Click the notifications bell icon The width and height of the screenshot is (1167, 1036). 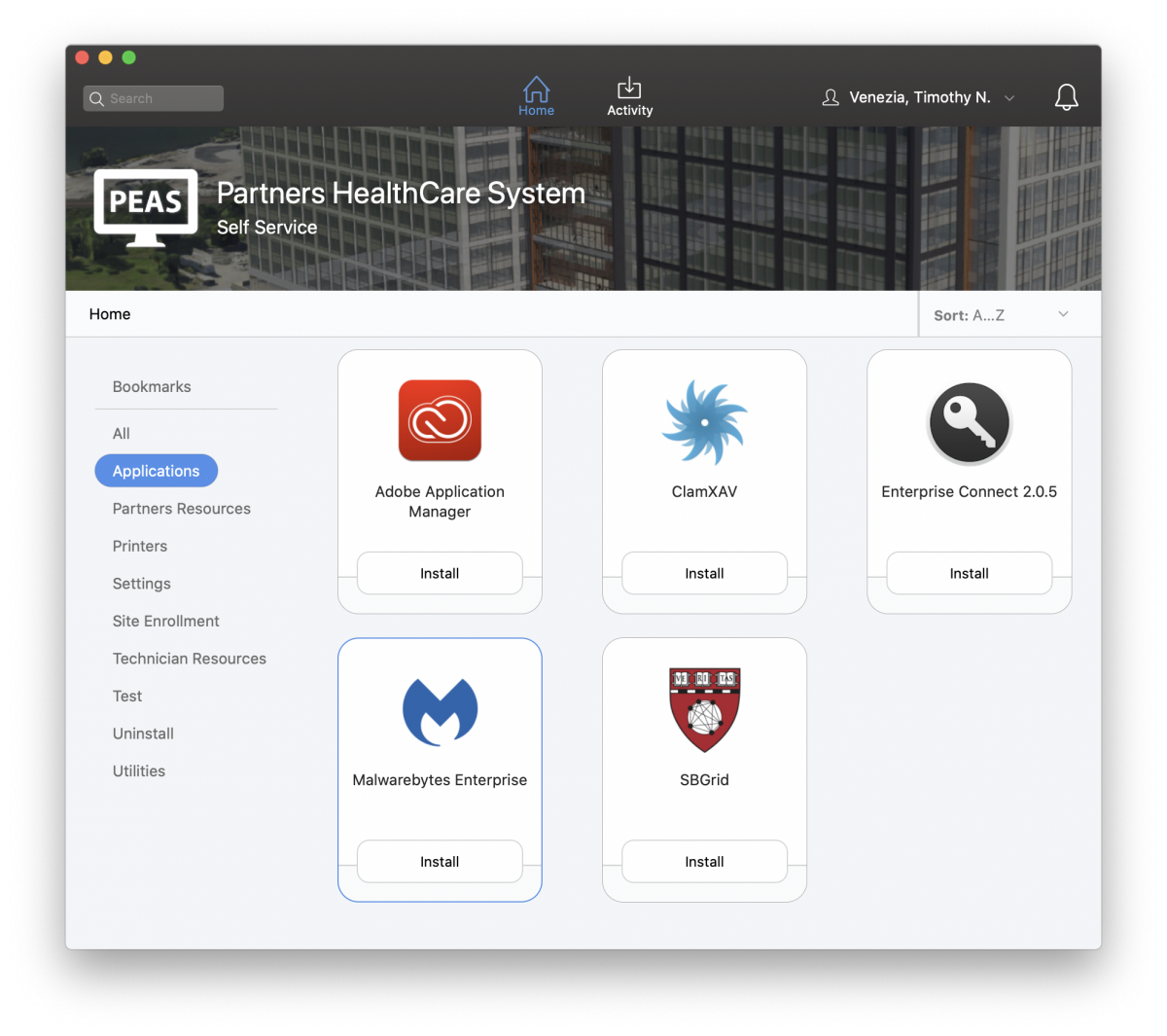pos(1066,96)
